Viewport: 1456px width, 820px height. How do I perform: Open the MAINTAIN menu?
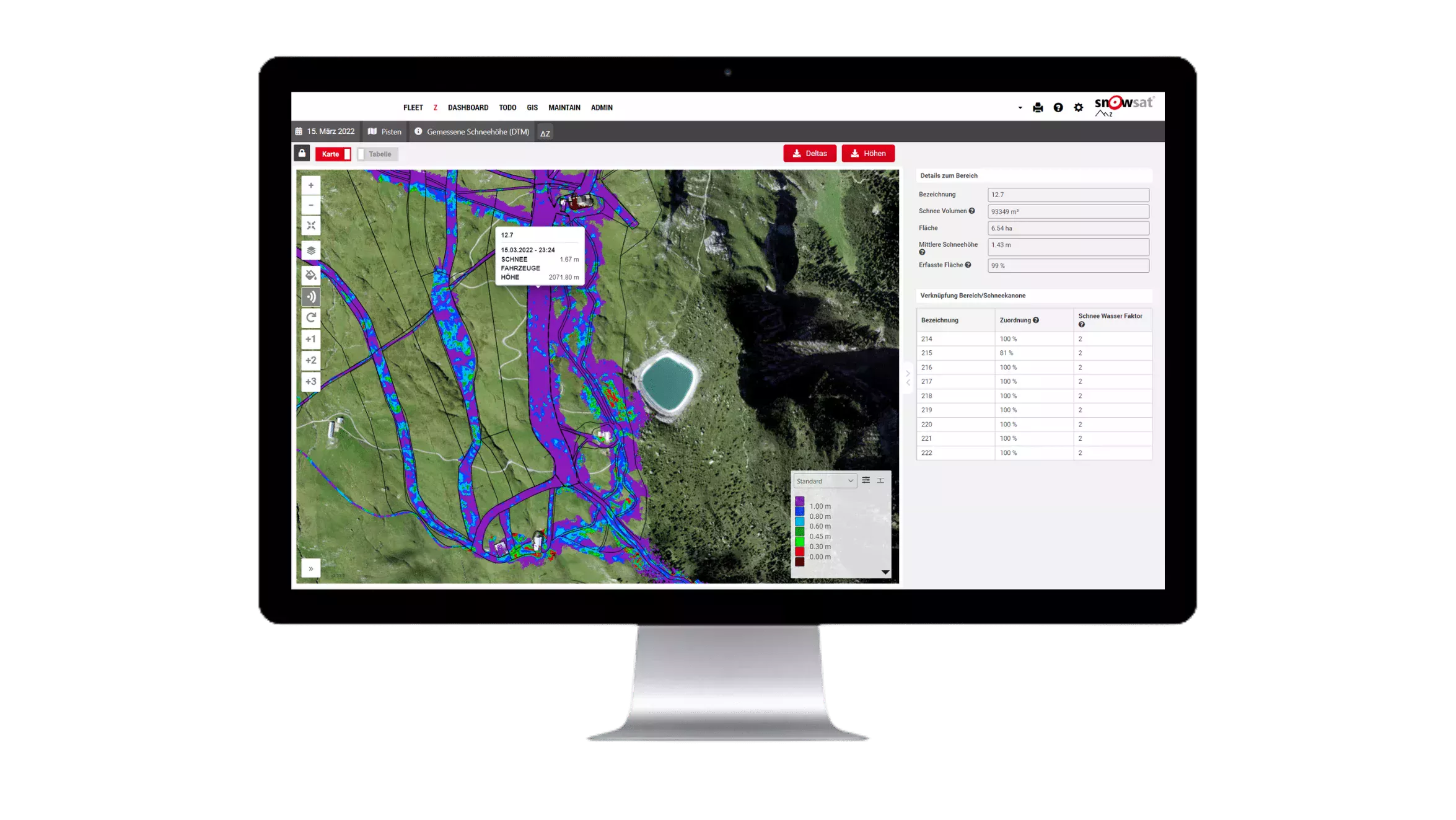[564, 108]
